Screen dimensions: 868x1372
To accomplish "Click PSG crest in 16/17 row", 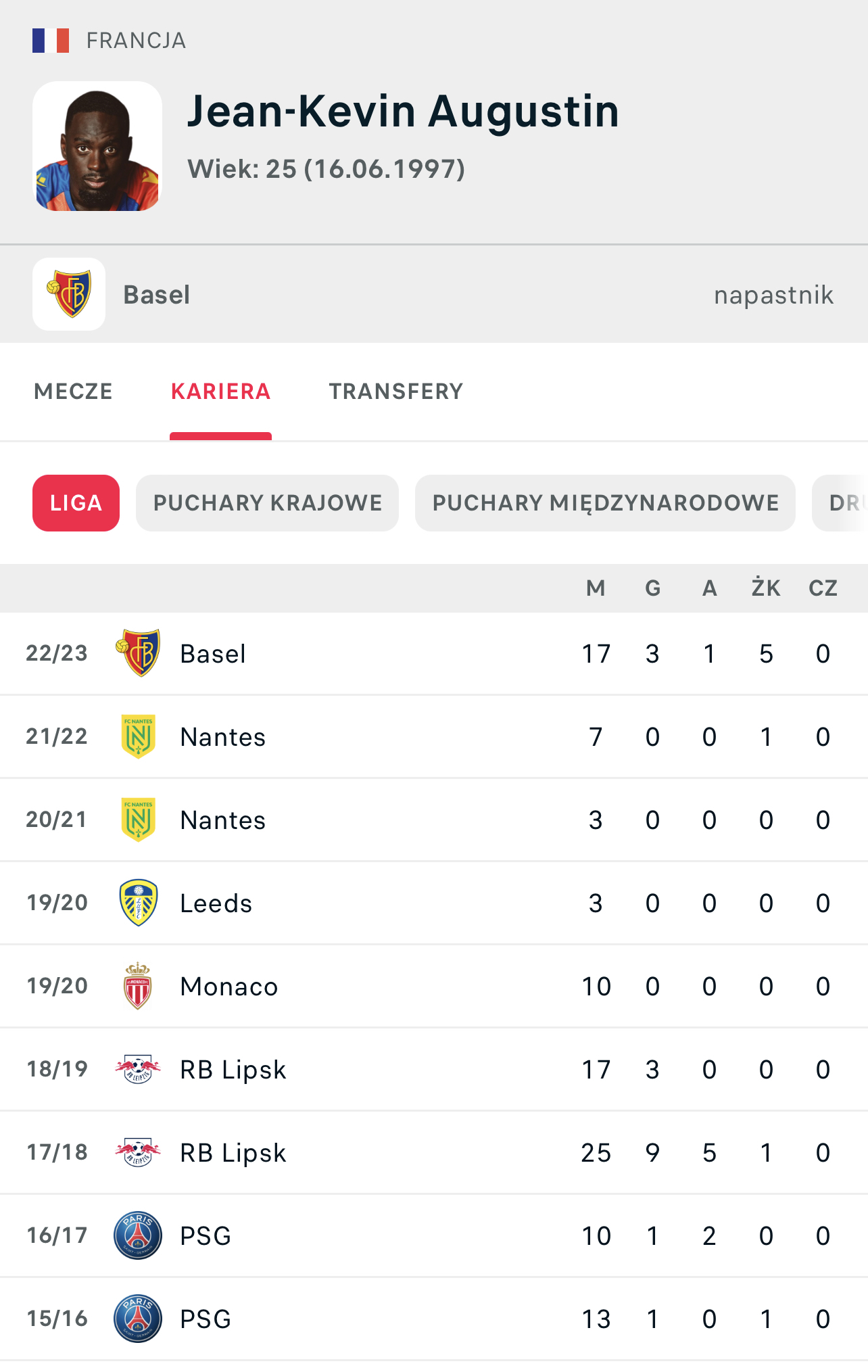I will pos(139,1235).
